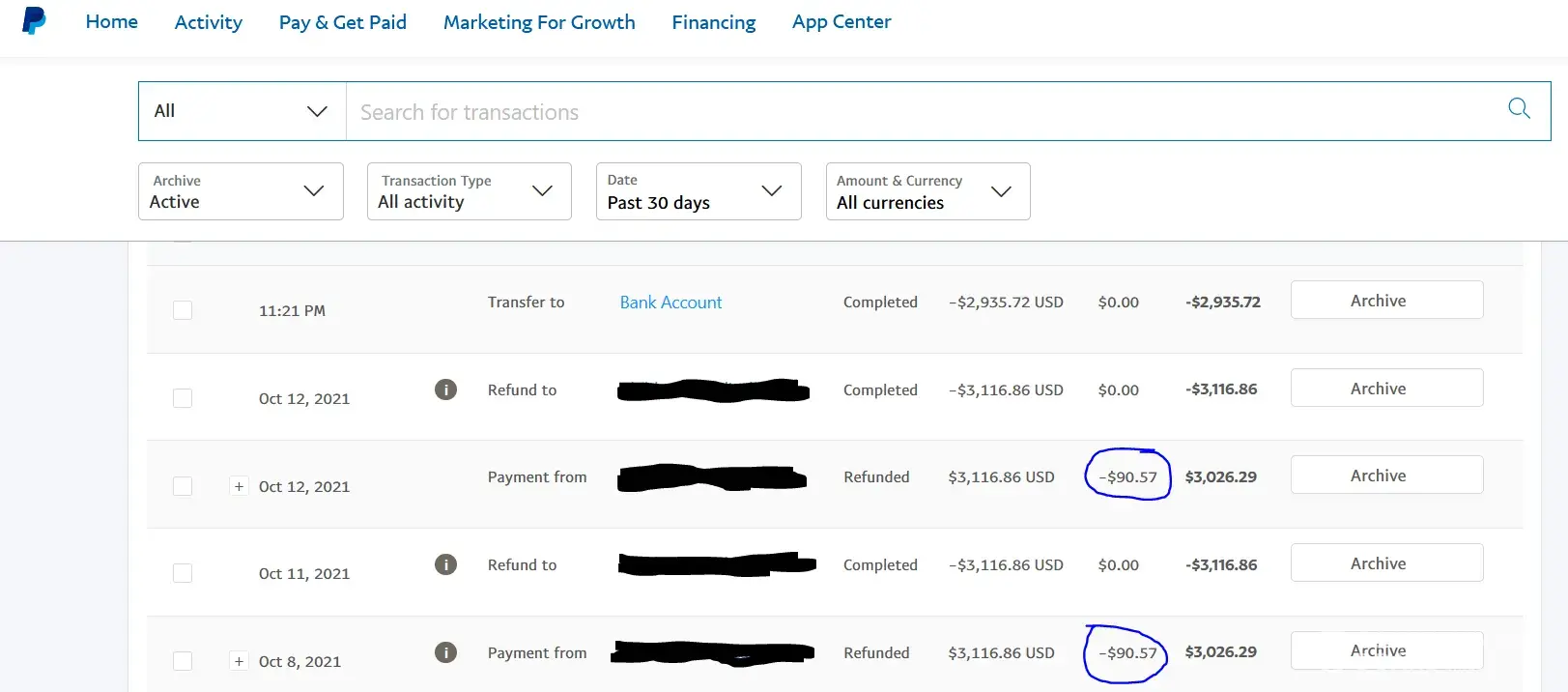This screenshot has height=692, width=1568.
Task: Check the Oct 11, 2021 transaction checkbox
Action: pyautogui.click(x=183, y=573)
